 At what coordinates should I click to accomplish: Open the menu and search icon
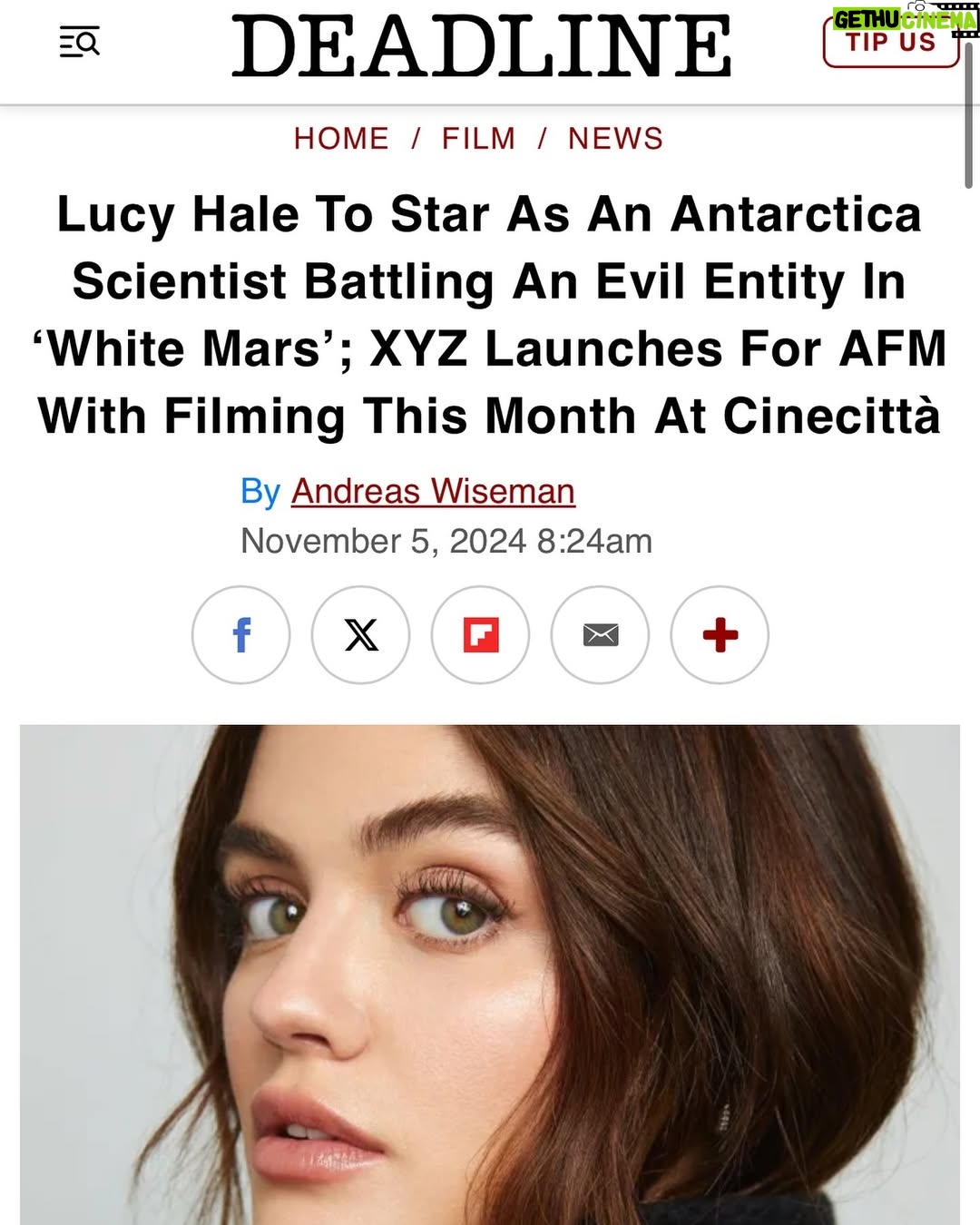point(79,42)
